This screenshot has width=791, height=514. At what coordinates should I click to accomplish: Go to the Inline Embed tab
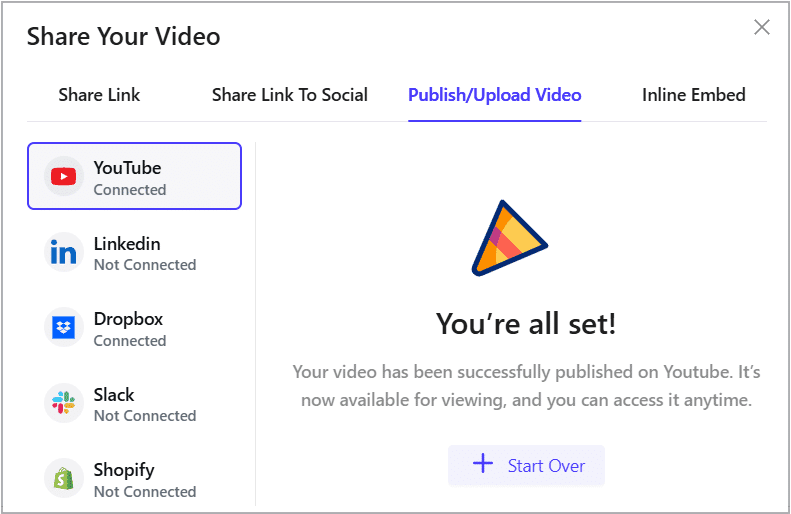(693, 95)
